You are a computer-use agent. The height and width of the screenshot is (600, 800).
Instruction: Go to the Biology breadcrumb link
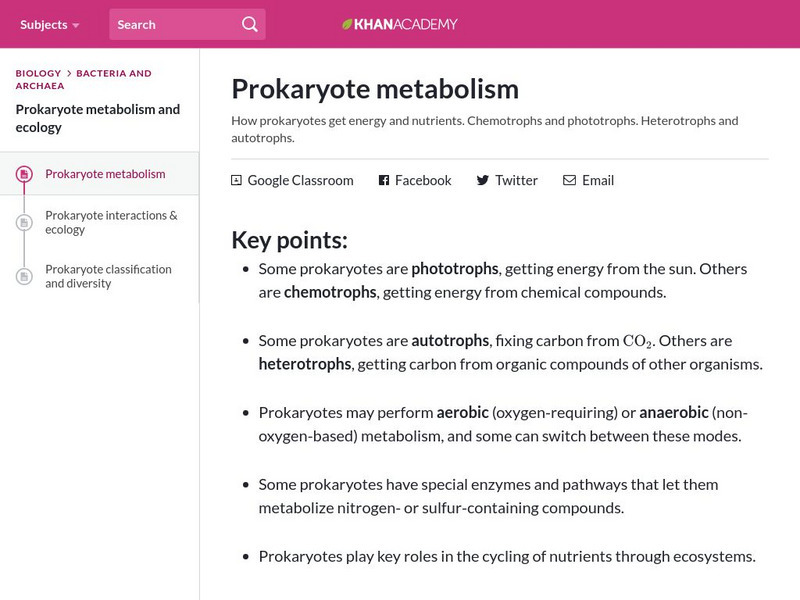coord(38,73)
